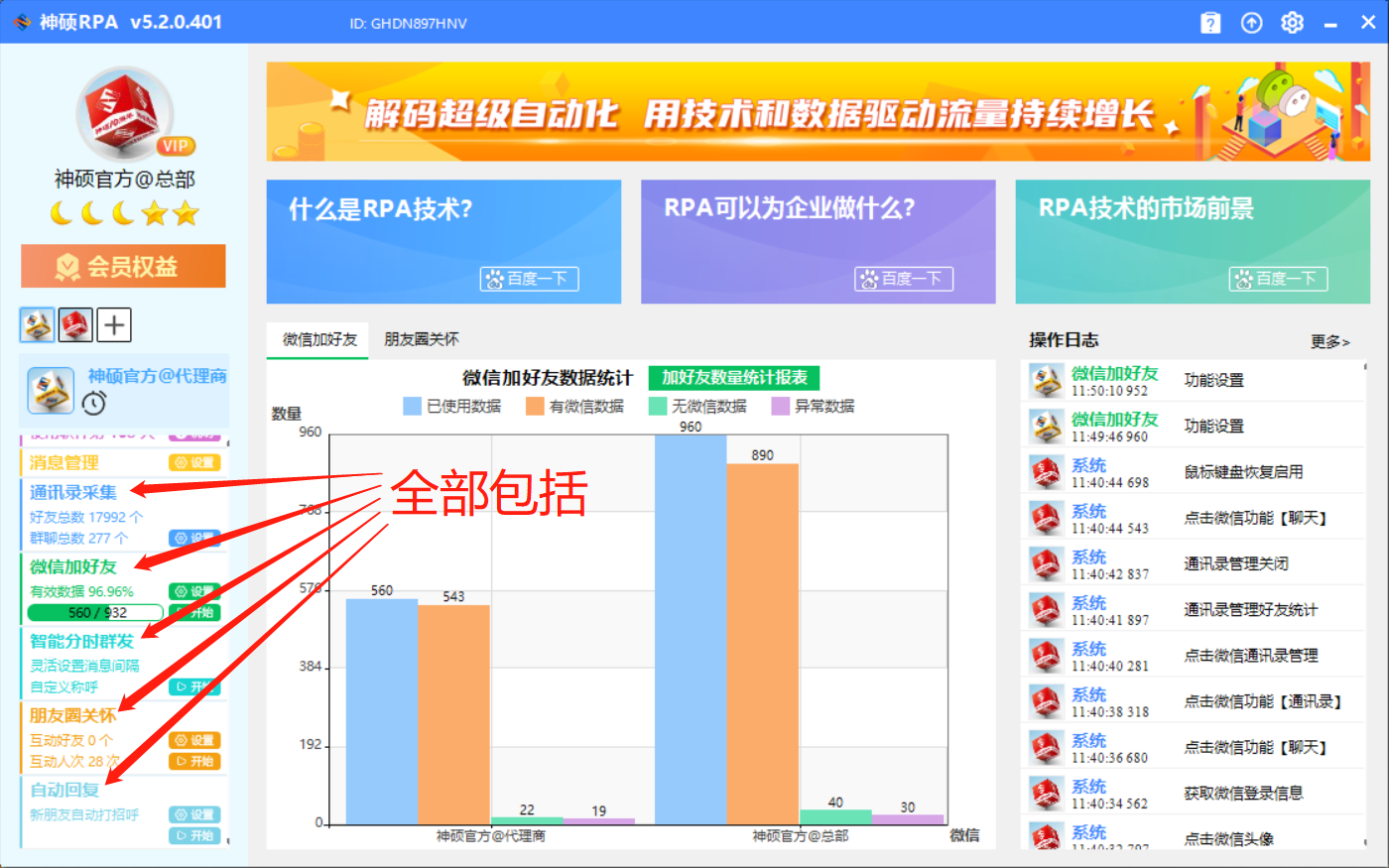The image size is (1389, 868).
Task: Click the 好友总数 17992 个 text
Action: [x=86, y=517]
